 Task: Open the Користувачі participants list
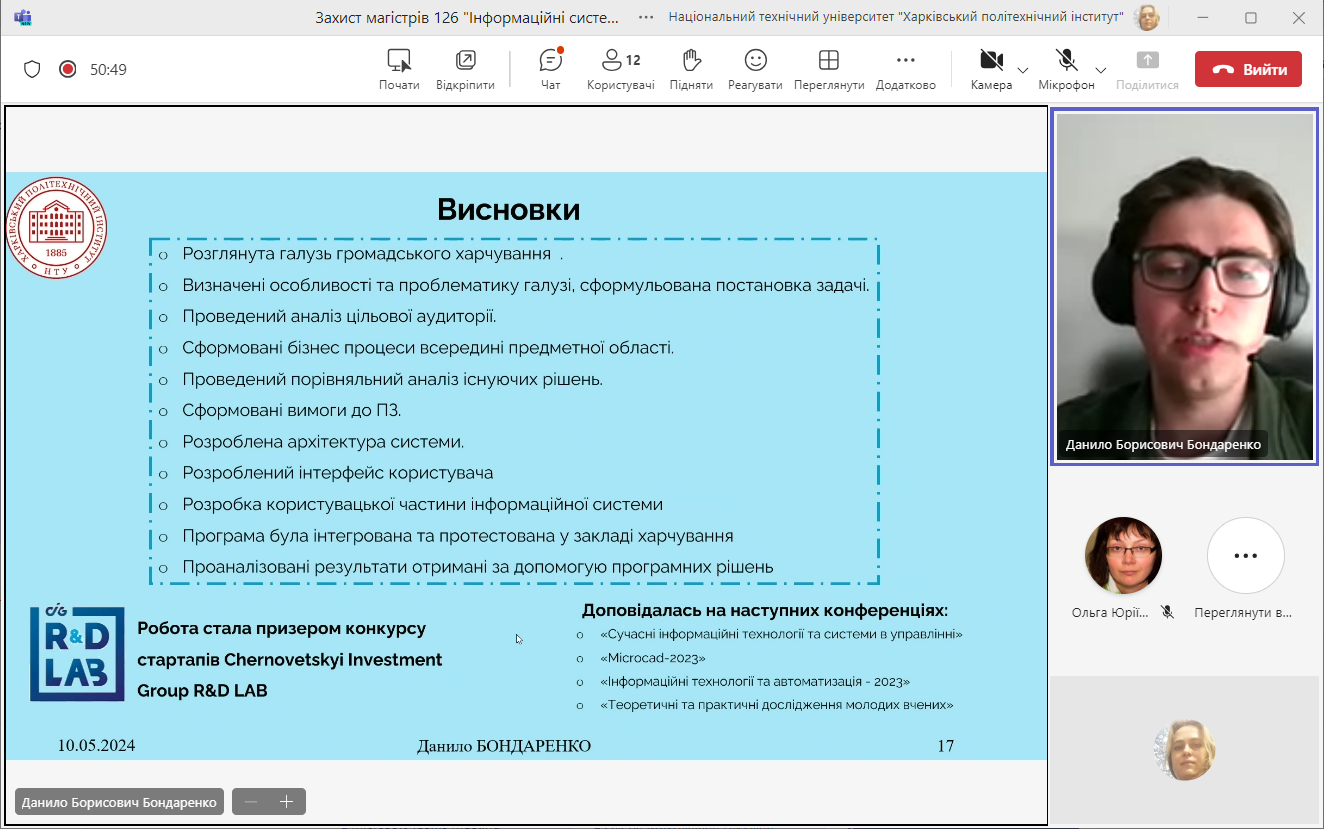pos(620,69)
